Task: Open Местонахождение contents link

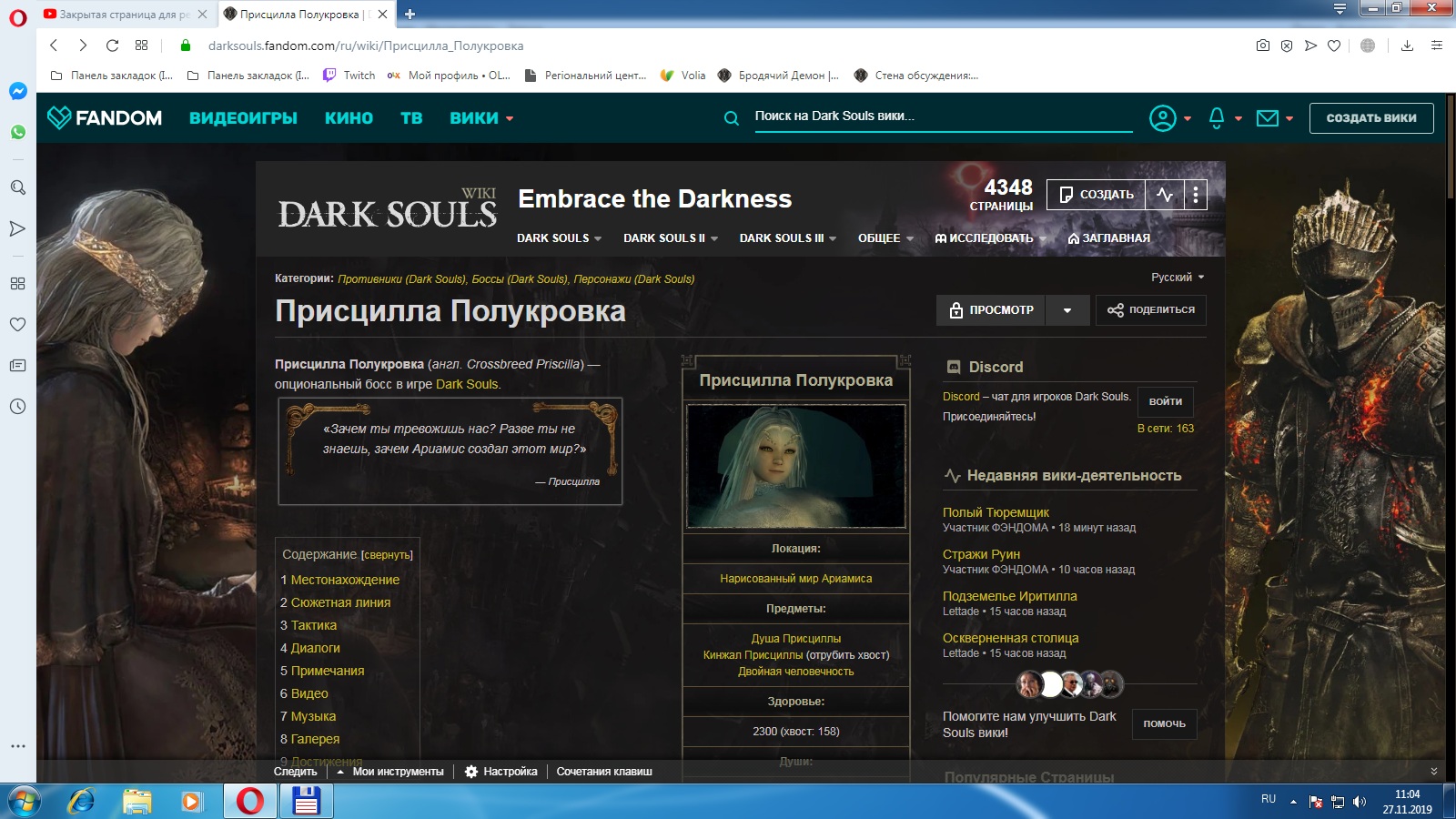Action: click(345, 580)
